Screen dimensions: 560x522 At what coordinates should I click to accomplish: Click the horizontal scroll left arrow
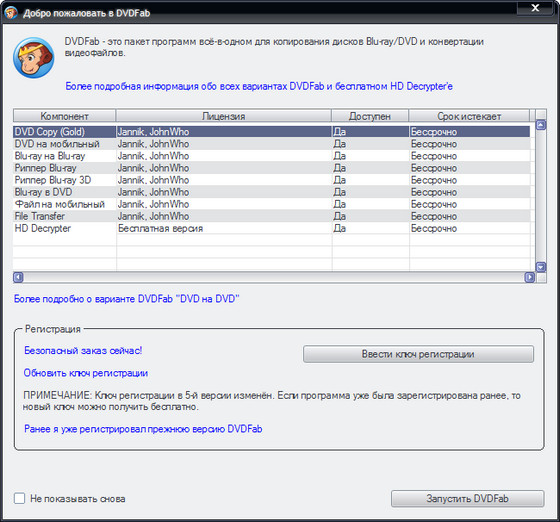click(x=18, y=277)
